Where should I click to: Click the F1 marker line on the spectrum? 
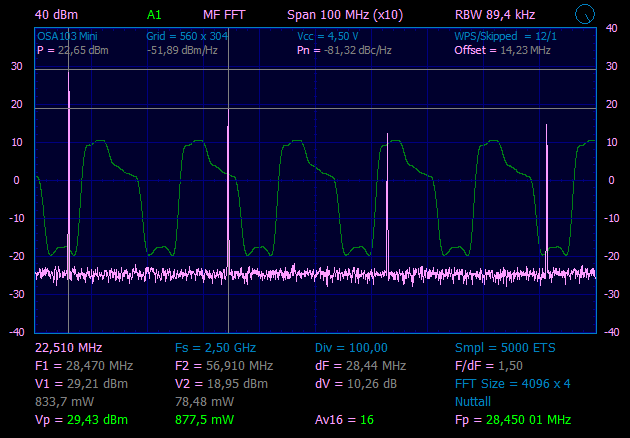tap(68, 200)
